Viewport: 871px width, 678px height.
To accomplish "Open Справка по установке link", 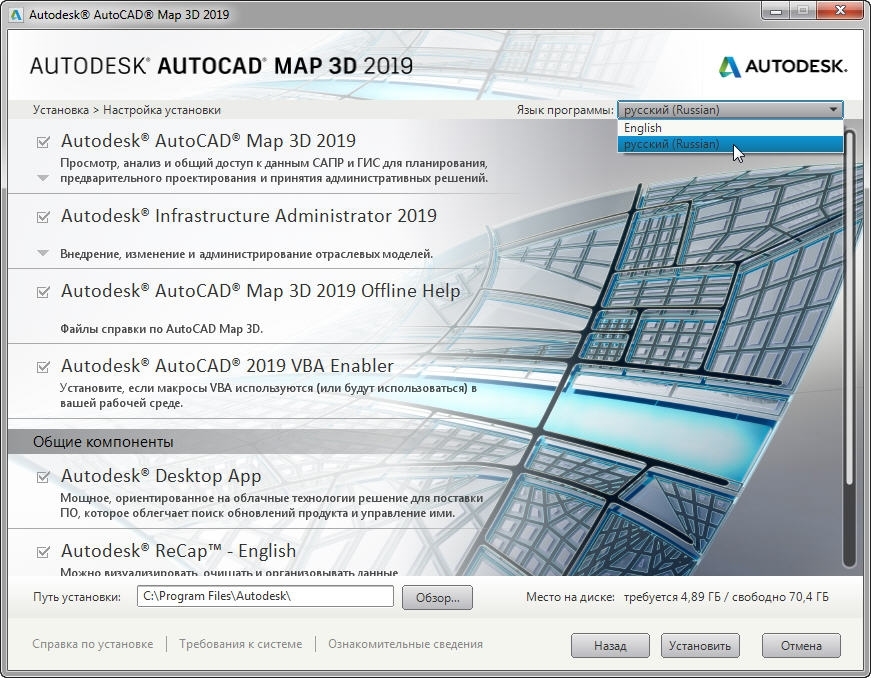I will click(x=93, y=644).
